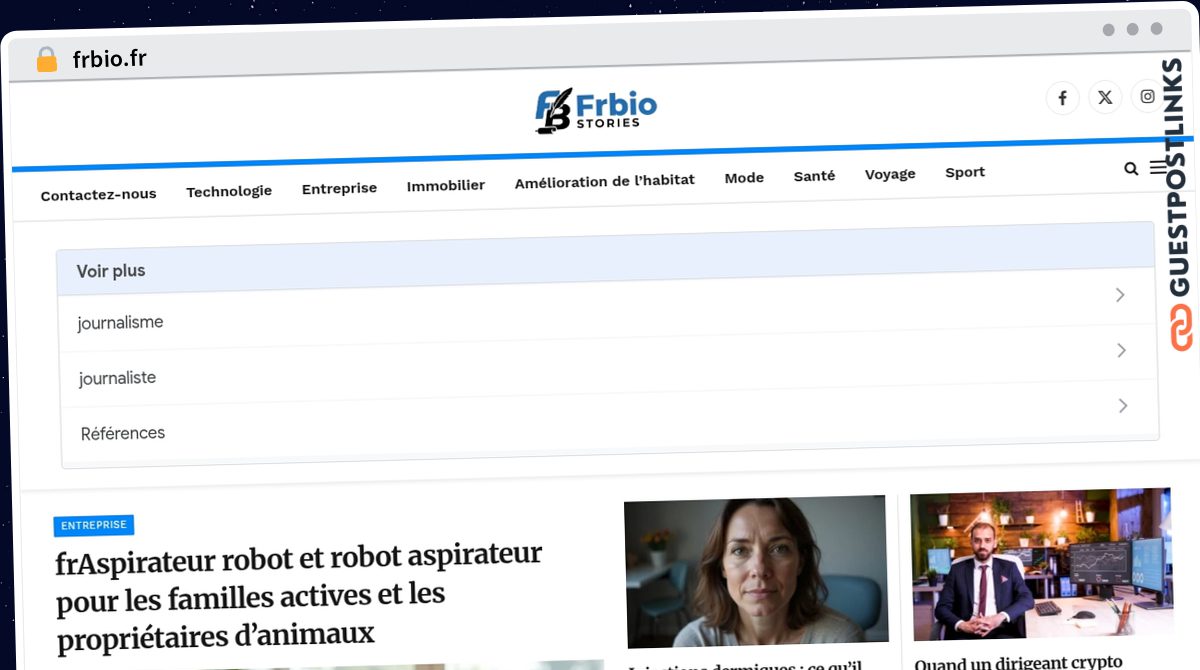Expand the journaliste row chevron
This screenshot has width=1200, height=670.
[x=1121, y=350]
